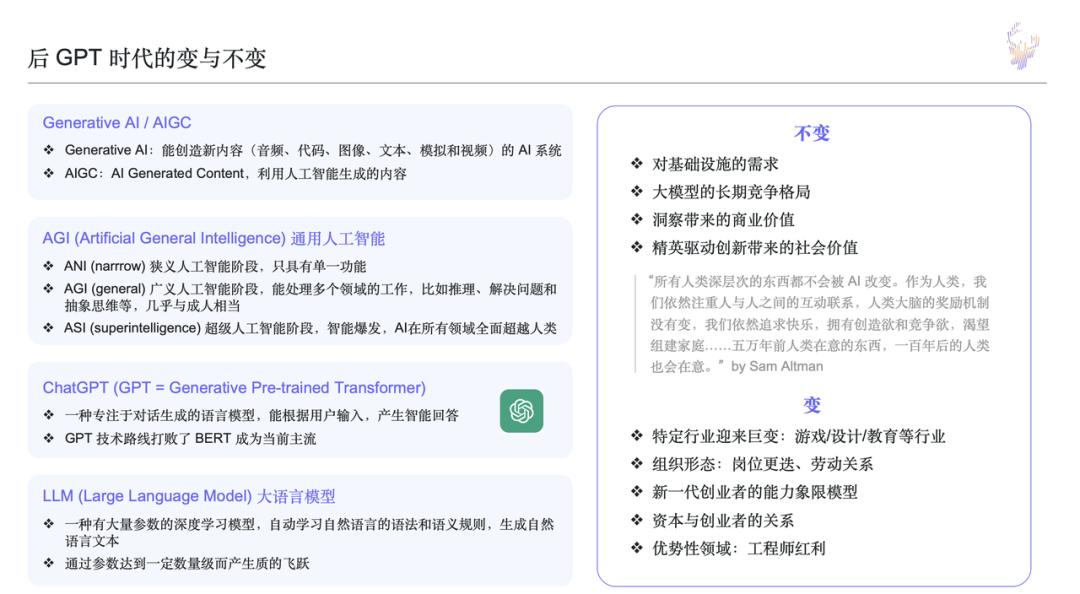
Task: Click the bullet 新一代创业者的能力象限模型
Action: (x=755, y=492)
